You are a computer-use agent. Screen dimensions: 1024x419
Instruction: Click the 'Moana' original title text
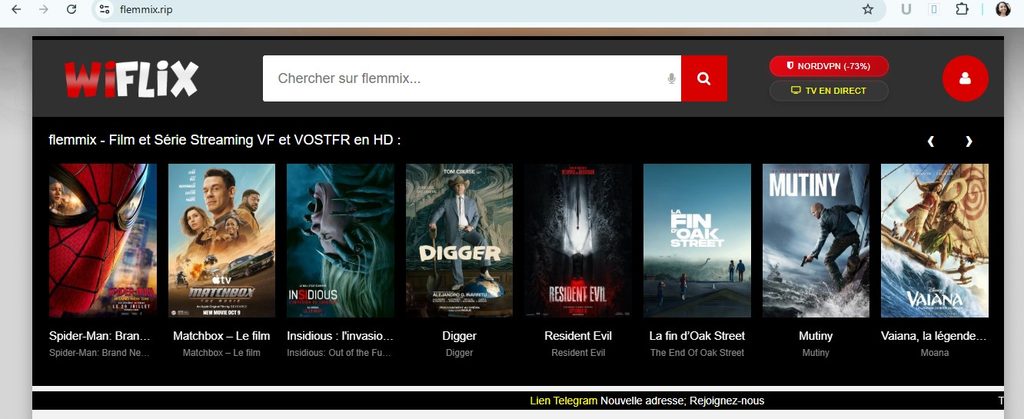(935, 353)
